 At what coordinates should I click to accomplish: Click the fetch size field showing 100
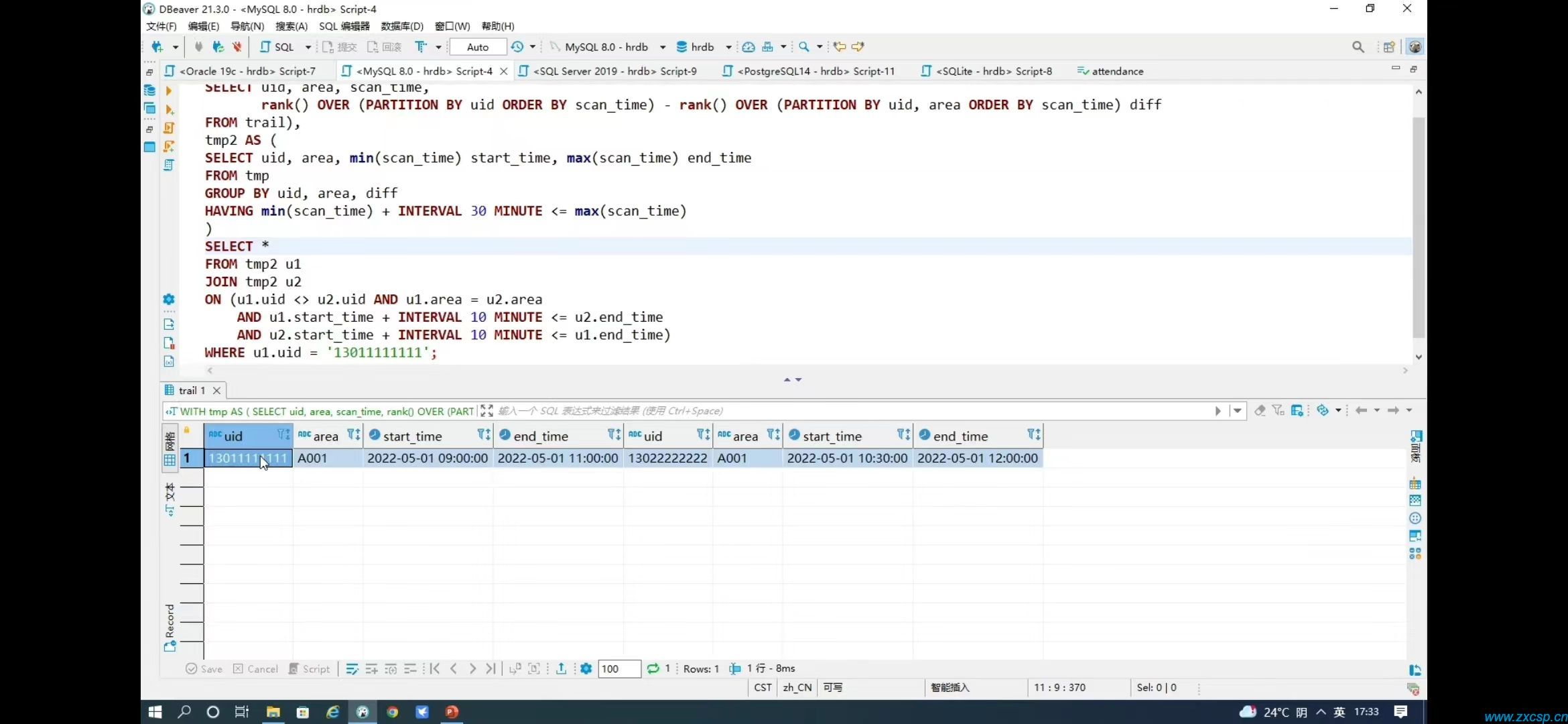[618, 668]
